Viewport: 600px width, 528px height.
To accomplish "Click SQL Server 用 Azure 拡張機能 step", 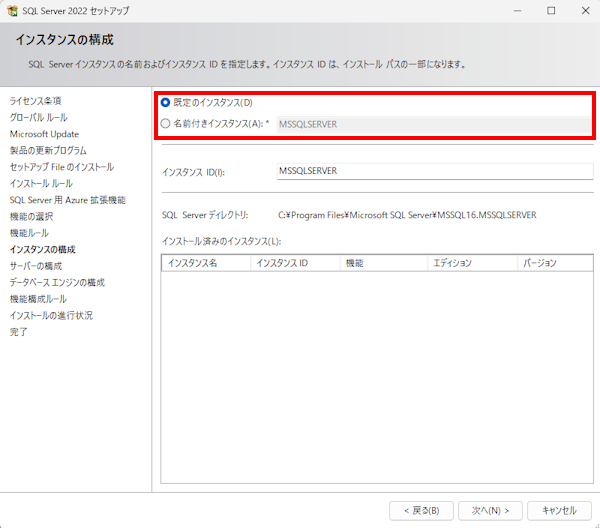I will pos(68,200).
